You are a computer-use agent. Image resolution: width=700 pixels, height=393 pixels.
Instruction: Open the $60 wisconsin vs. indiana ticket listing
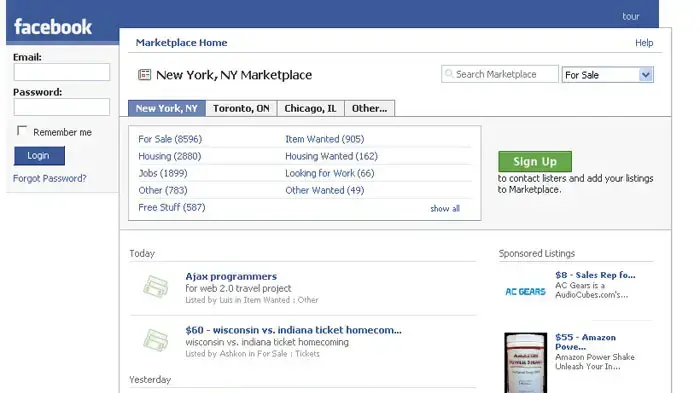pos(293,330)
